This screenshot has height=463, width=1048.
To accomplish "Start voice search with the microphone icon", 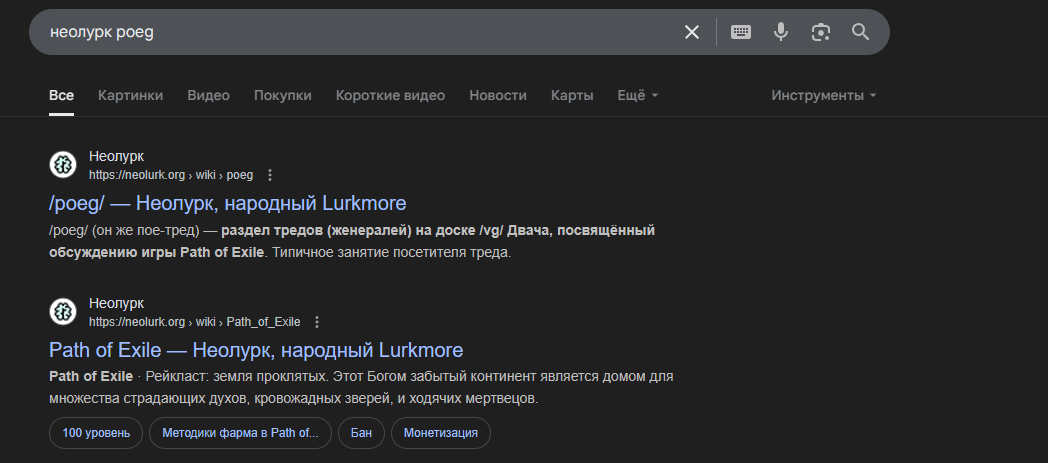I will pyautogui.click(x=781, y=32).
